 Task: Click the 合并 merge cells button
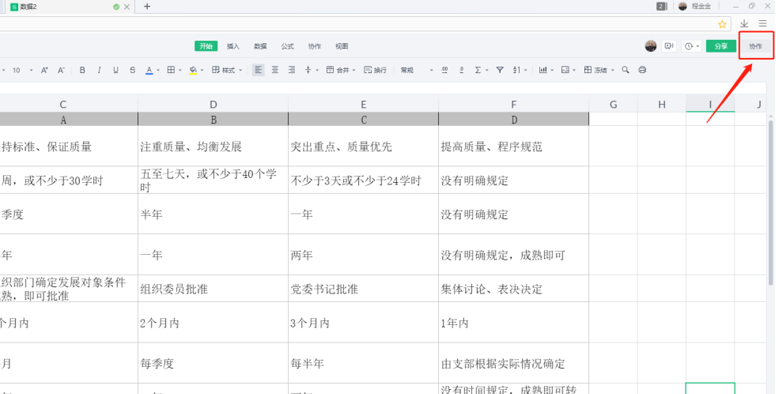pos(338,70)
